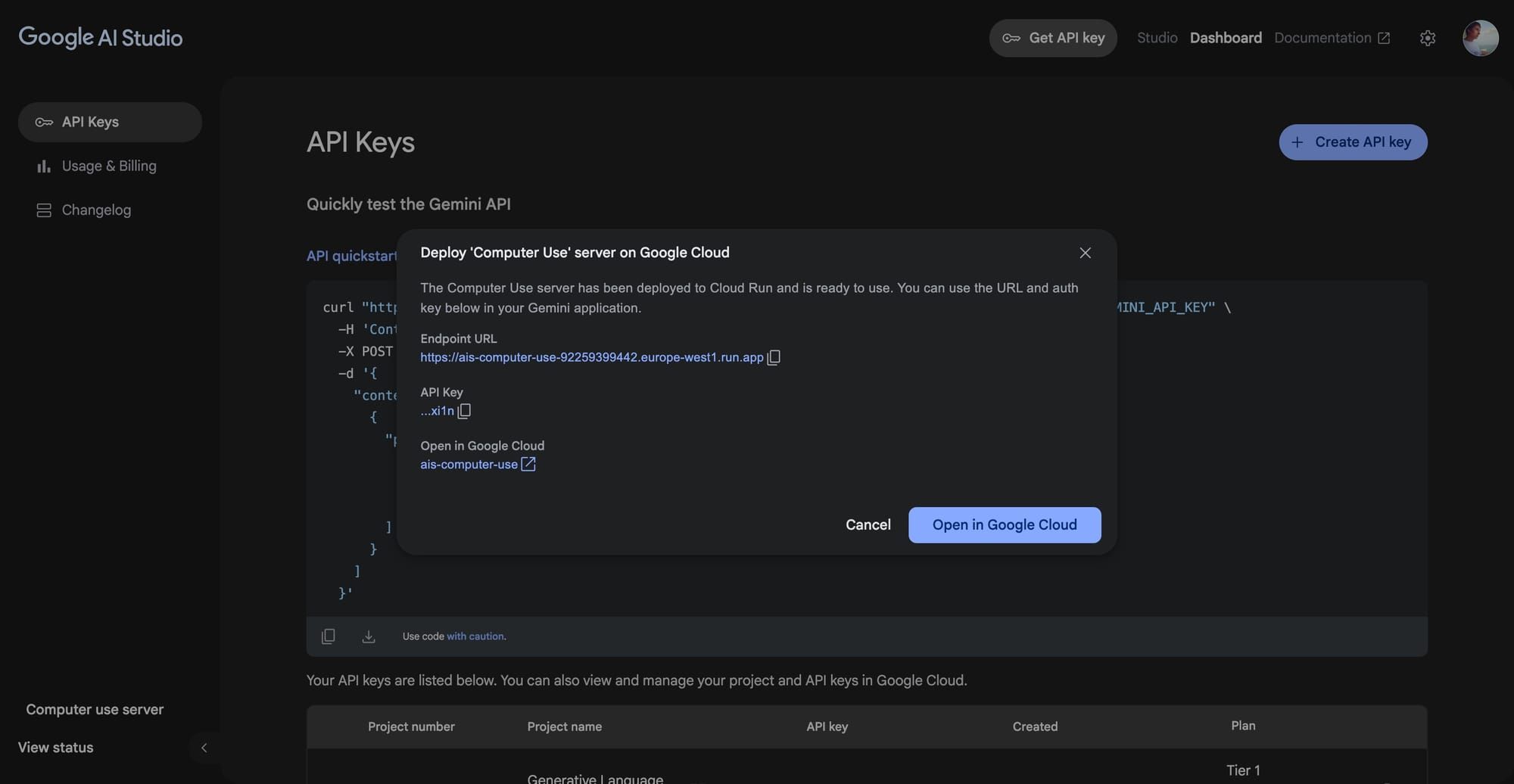Copy the curl code snippet

[328, 636]
